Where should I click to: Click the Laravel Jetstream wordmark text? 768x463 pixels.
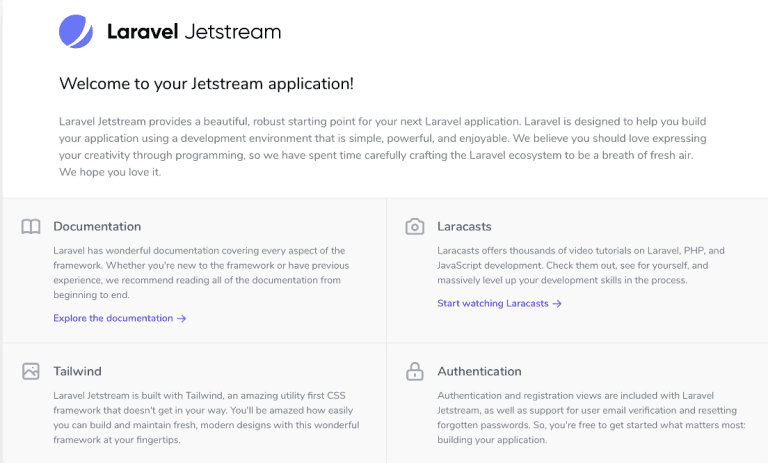click(x=194, y=32)
